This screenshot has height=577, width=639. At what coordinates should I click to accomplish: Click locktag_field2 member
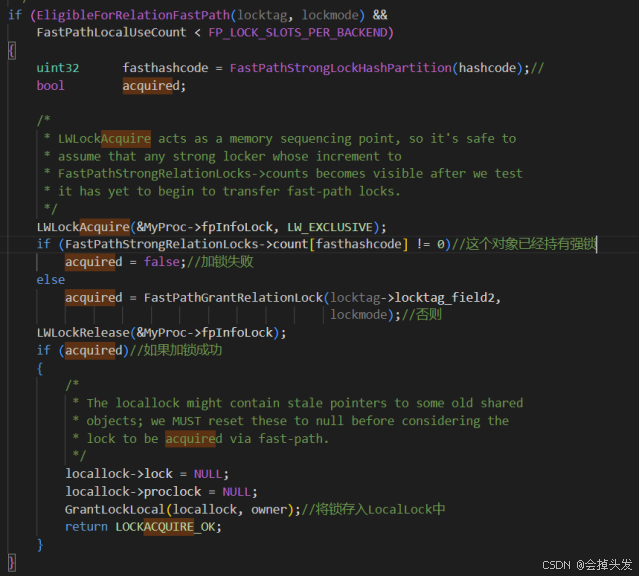(x=445, y=297)
